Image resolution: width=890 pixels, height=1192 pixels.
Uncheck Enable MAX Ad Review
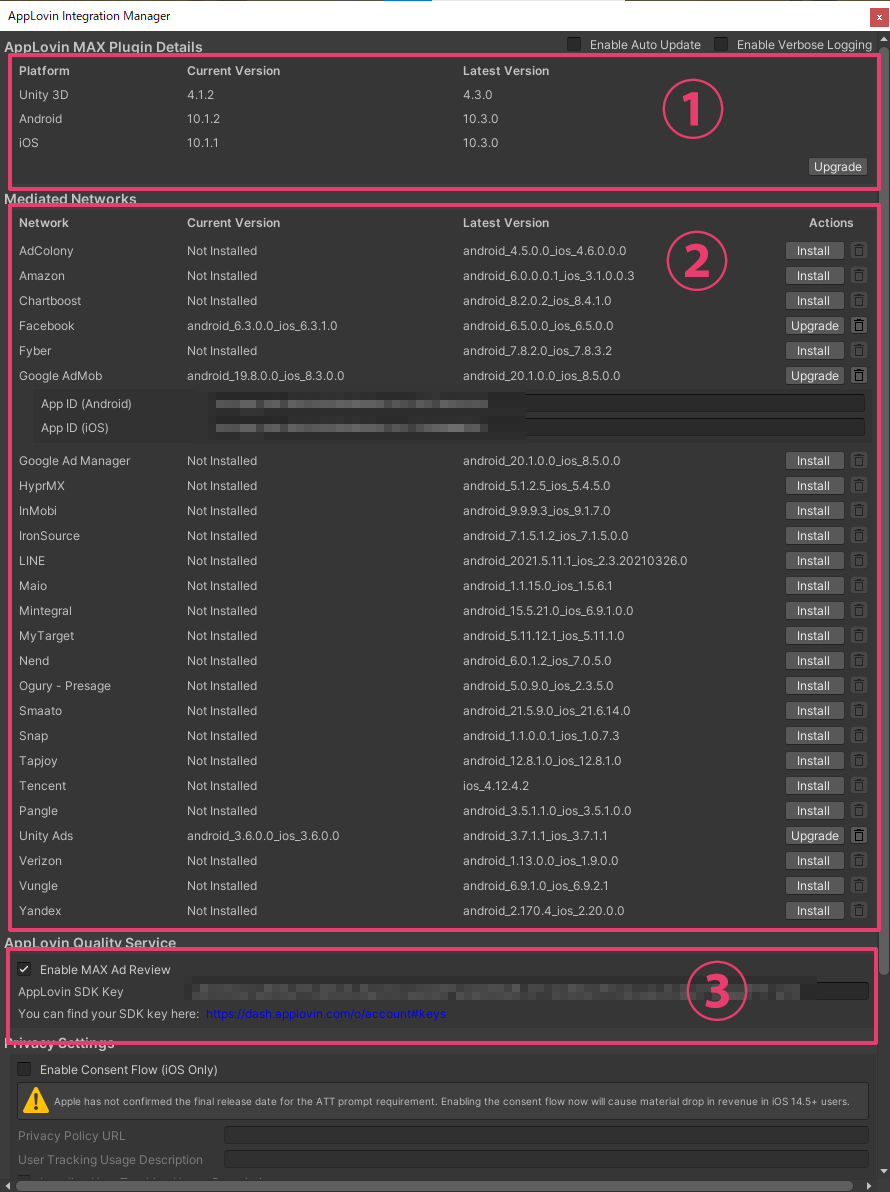(x=24, y=969)
